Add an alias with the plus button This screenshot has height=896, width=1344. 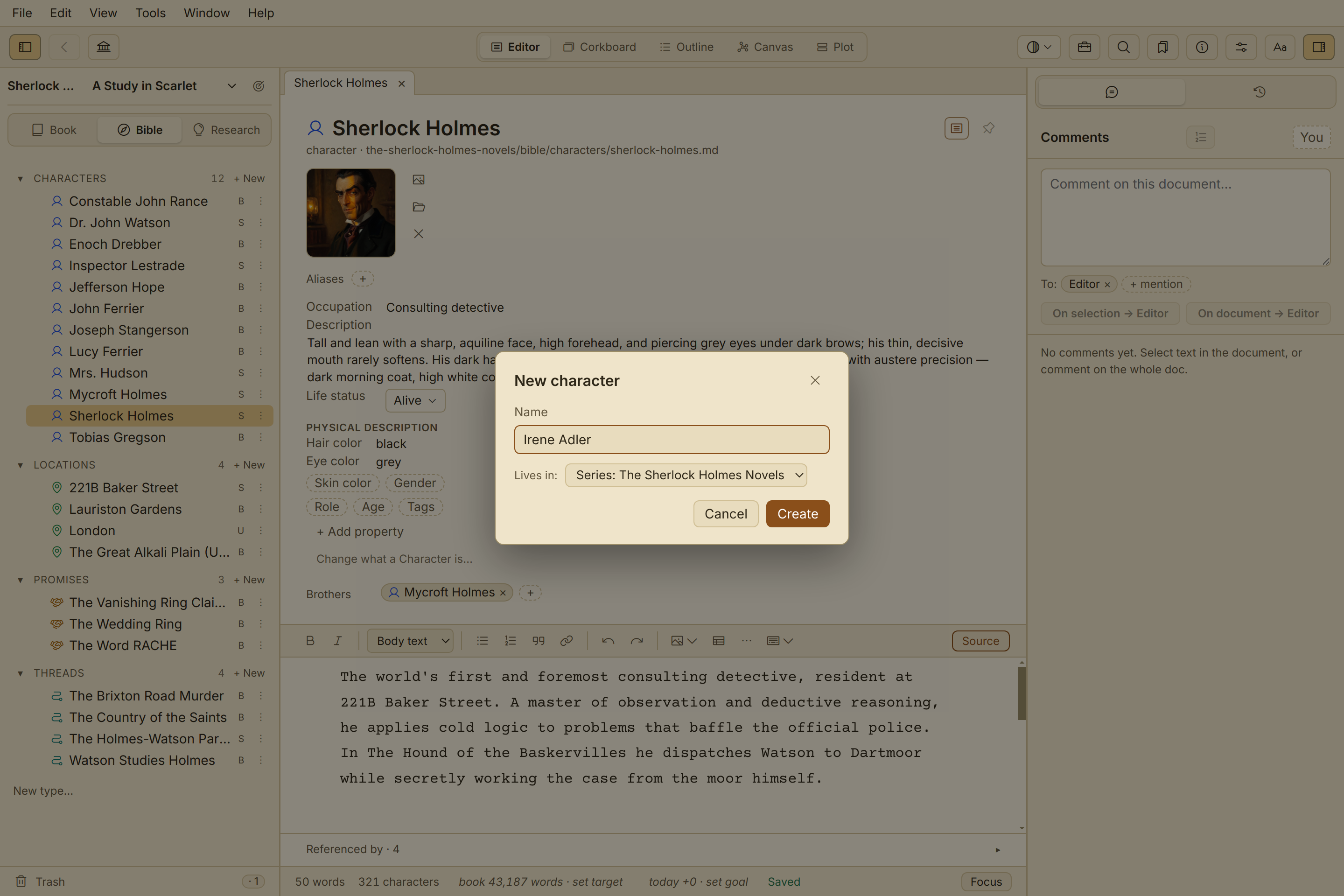tap(363, 279)
